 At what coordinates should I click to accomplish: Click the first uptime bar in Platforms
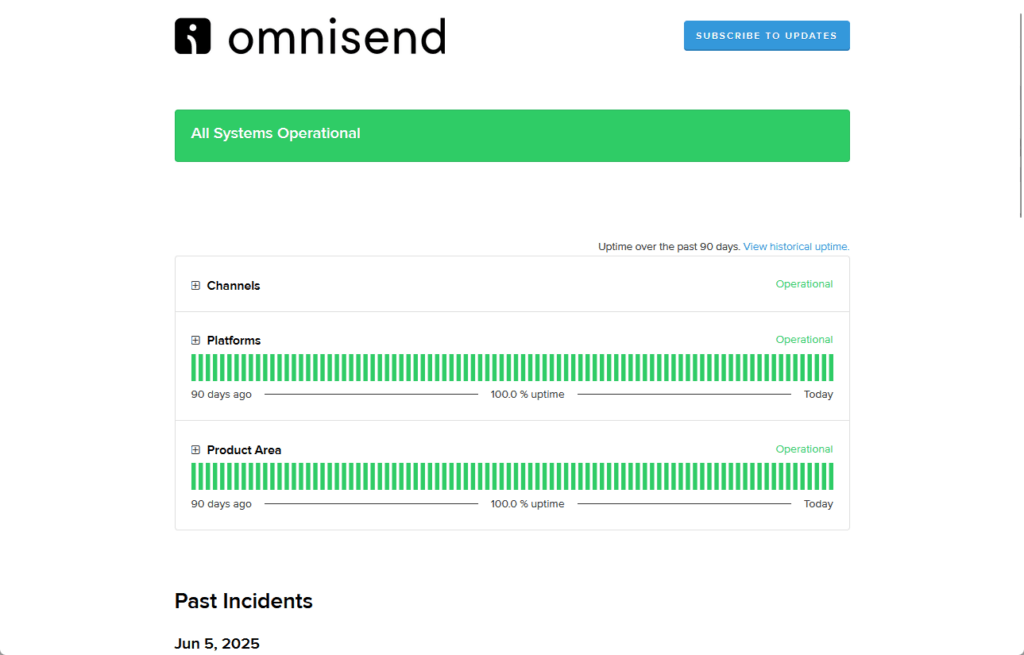193,368
